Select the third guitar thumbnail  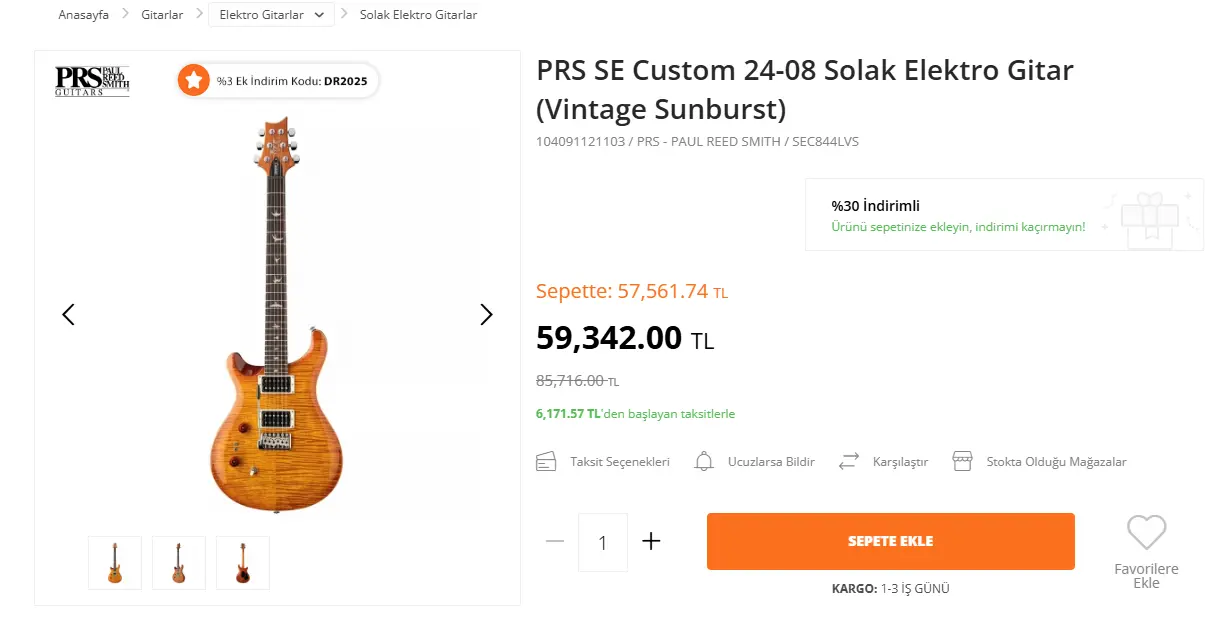pos(243,563)
